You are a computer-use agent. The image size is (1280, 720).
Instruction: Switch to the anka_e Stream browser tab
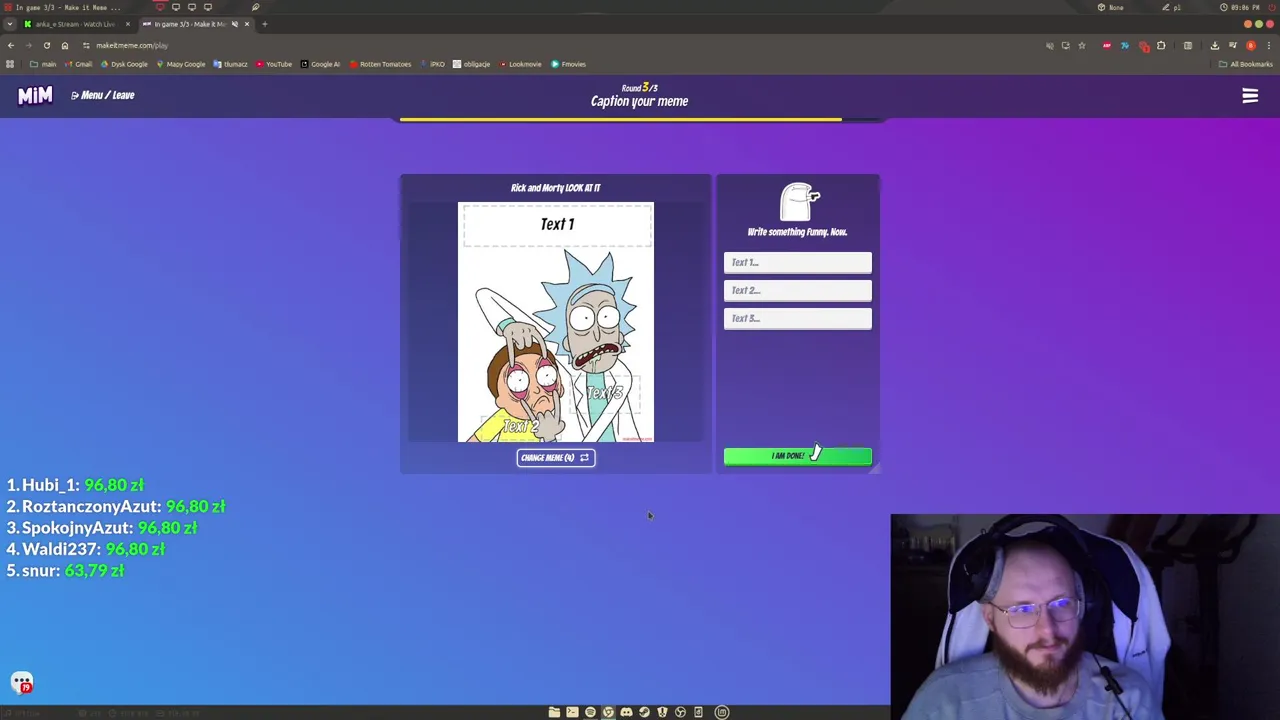(x=75, y=24)
